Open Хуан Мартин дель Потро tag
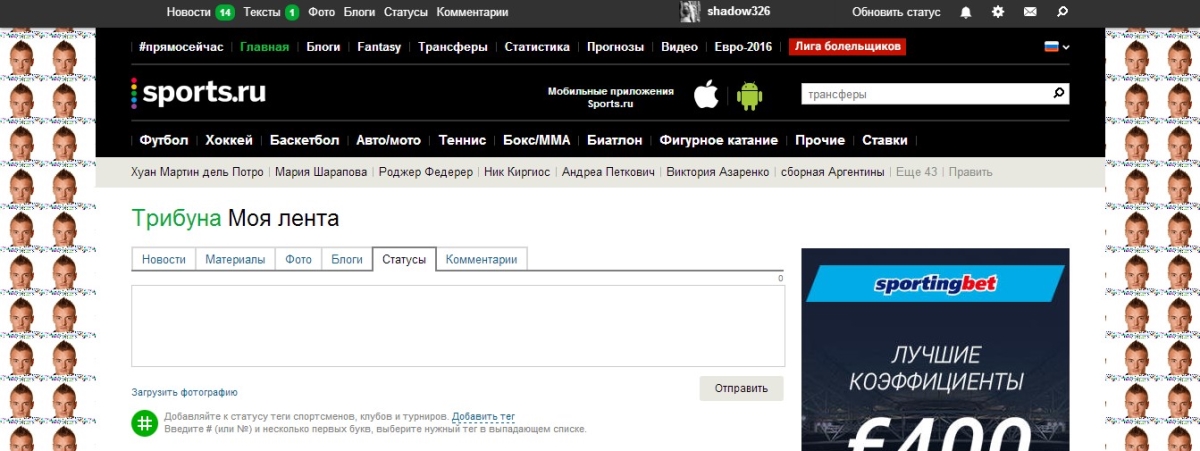This screenshot has width=1200, height=451. (x=197, y=172)
